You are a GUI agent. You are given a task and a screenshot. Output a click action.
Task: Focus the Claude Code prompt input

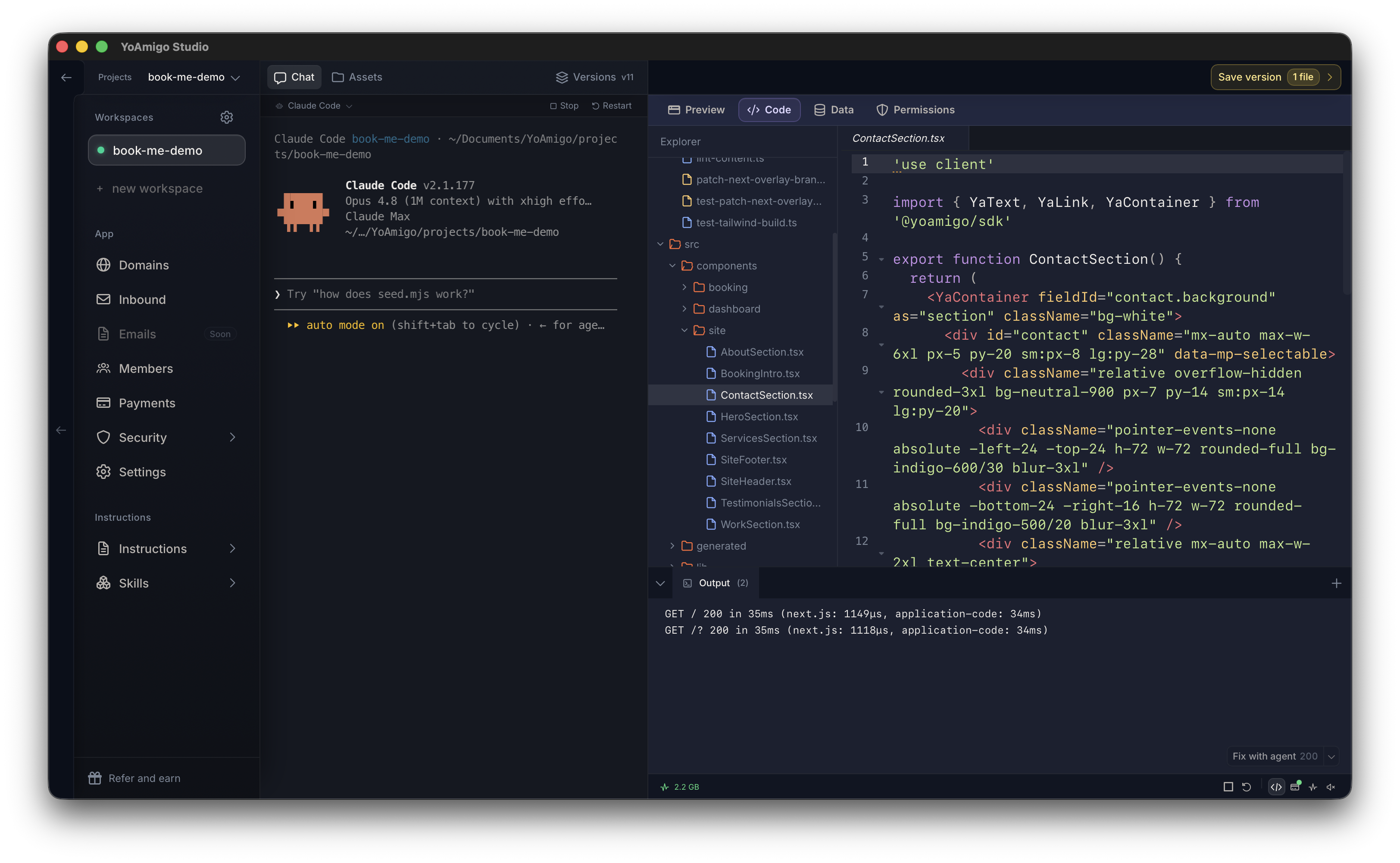coord(445,294)
